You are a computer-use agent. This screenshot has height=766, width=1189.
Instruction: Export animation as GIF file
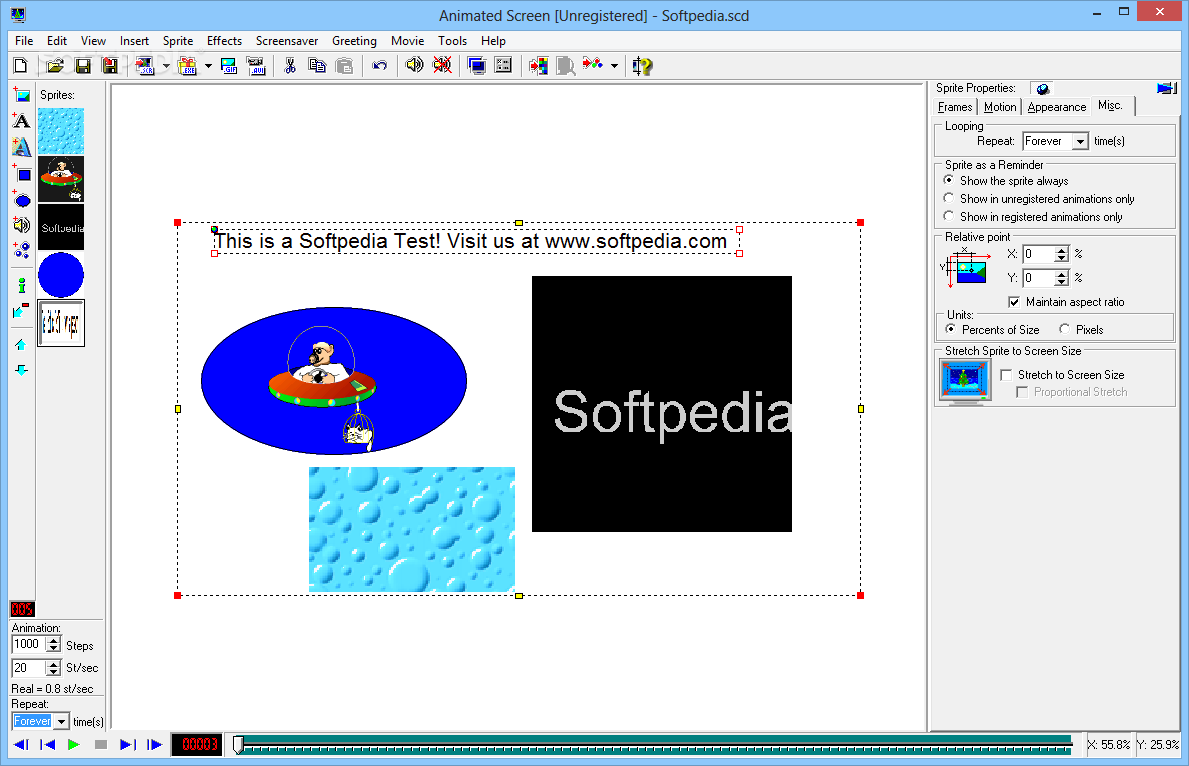[229, 66]
